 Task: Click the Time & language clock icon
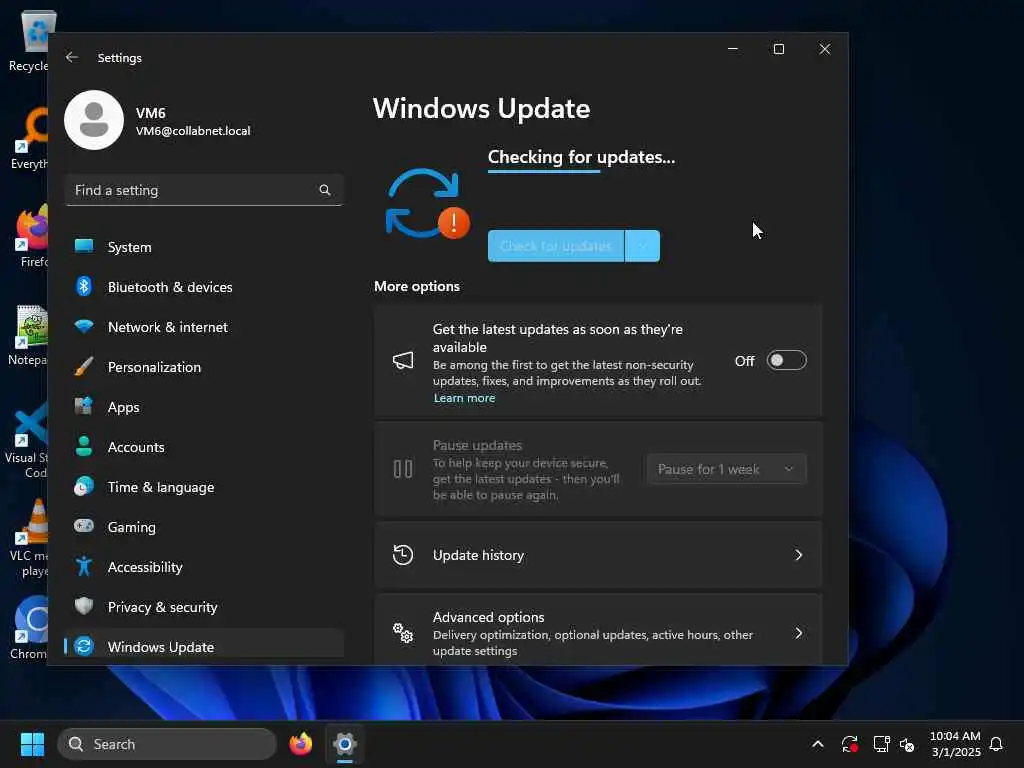coord(84,487)
